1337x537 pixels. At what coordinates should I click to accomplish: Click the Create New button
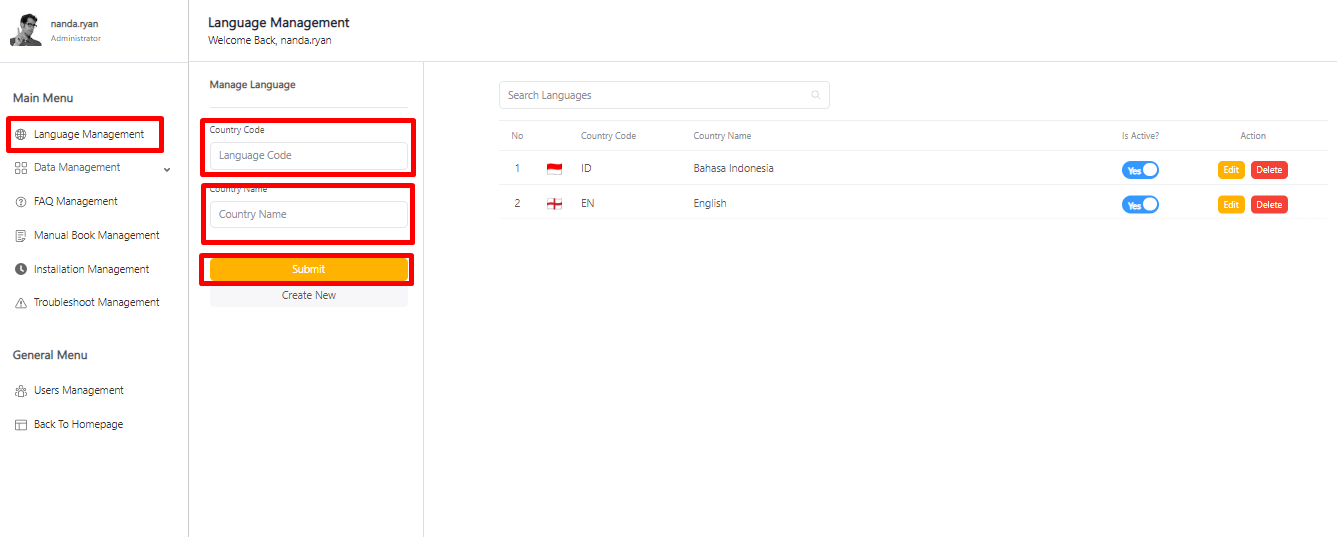tap(309, 296)
